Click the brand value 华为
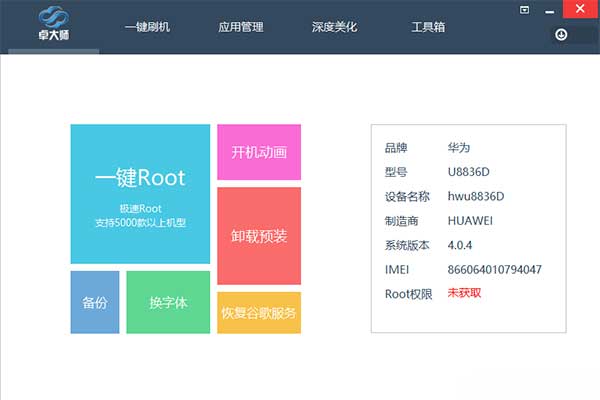The height and width of the screenshot is (400, 600). (458, 148)
